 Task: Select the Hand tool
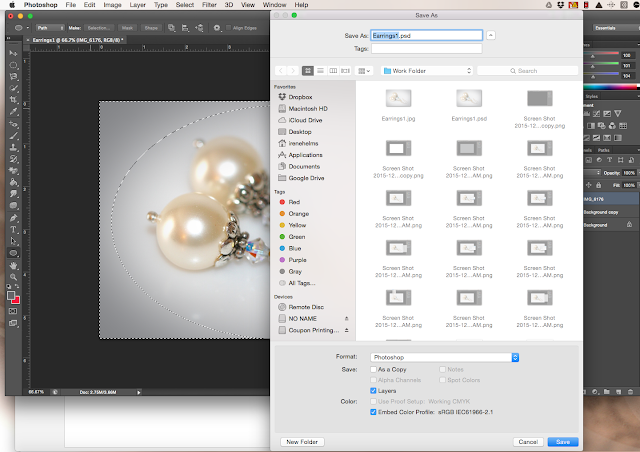point(13,265)
